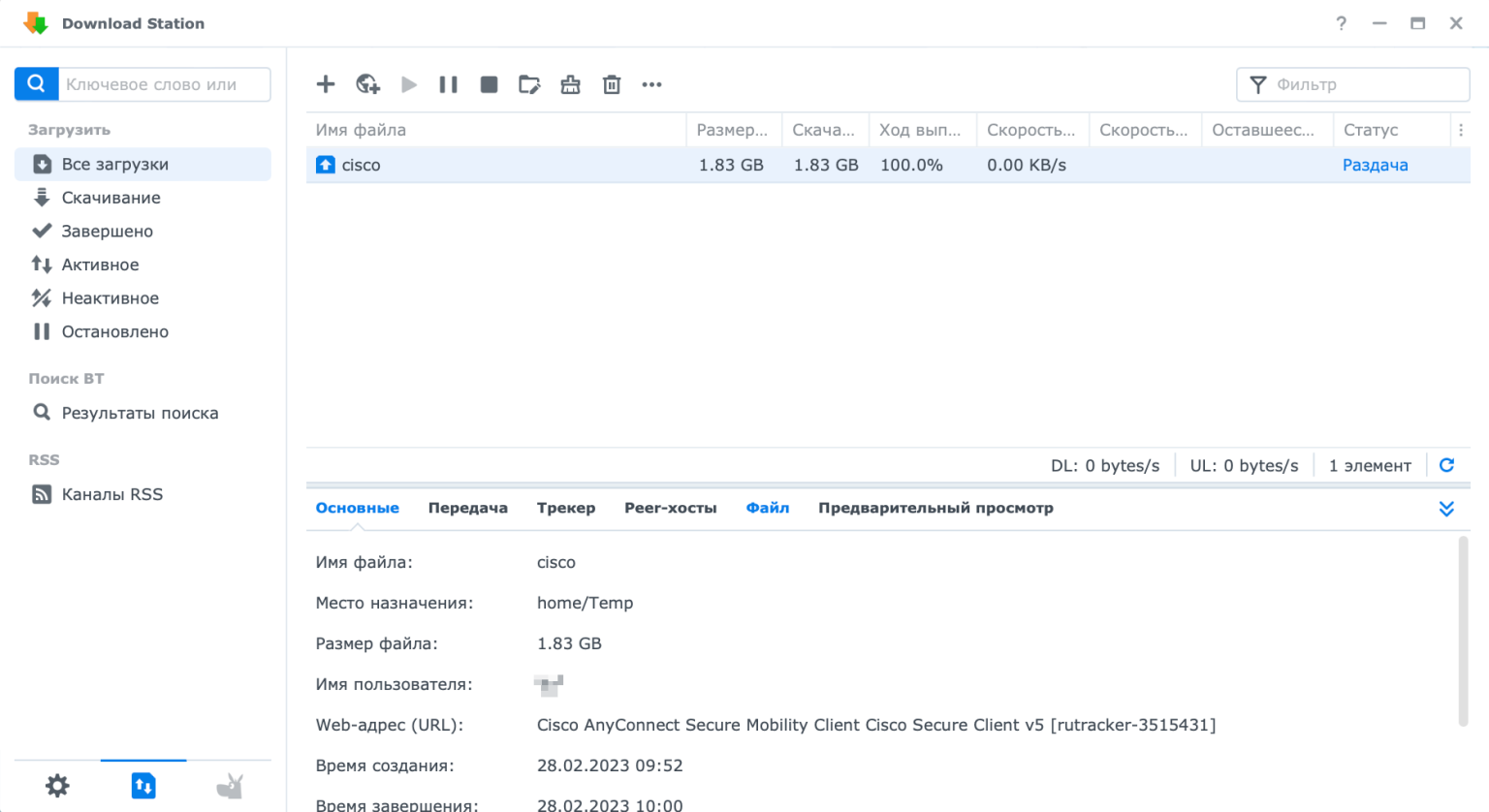Select Все загрузки in the sidebar
The image size is (1489, 812).
pos(143,164)
